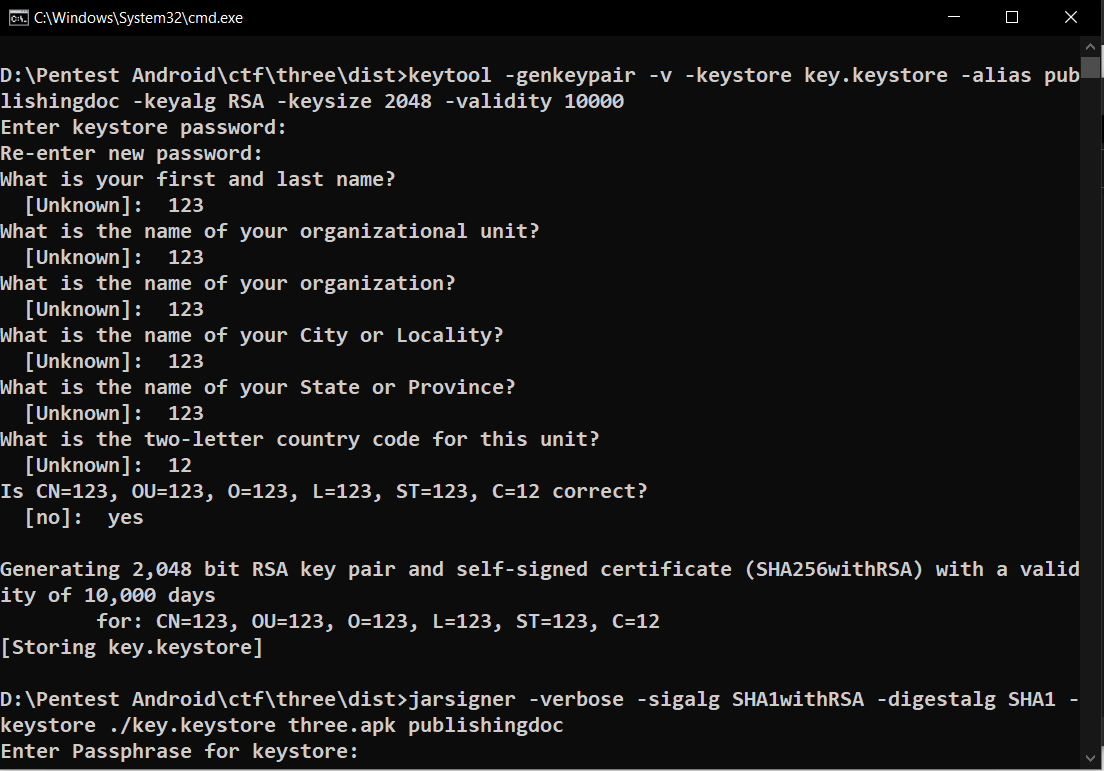Click the 'Generating 2,048 bit RSA' line

point(540,569)
